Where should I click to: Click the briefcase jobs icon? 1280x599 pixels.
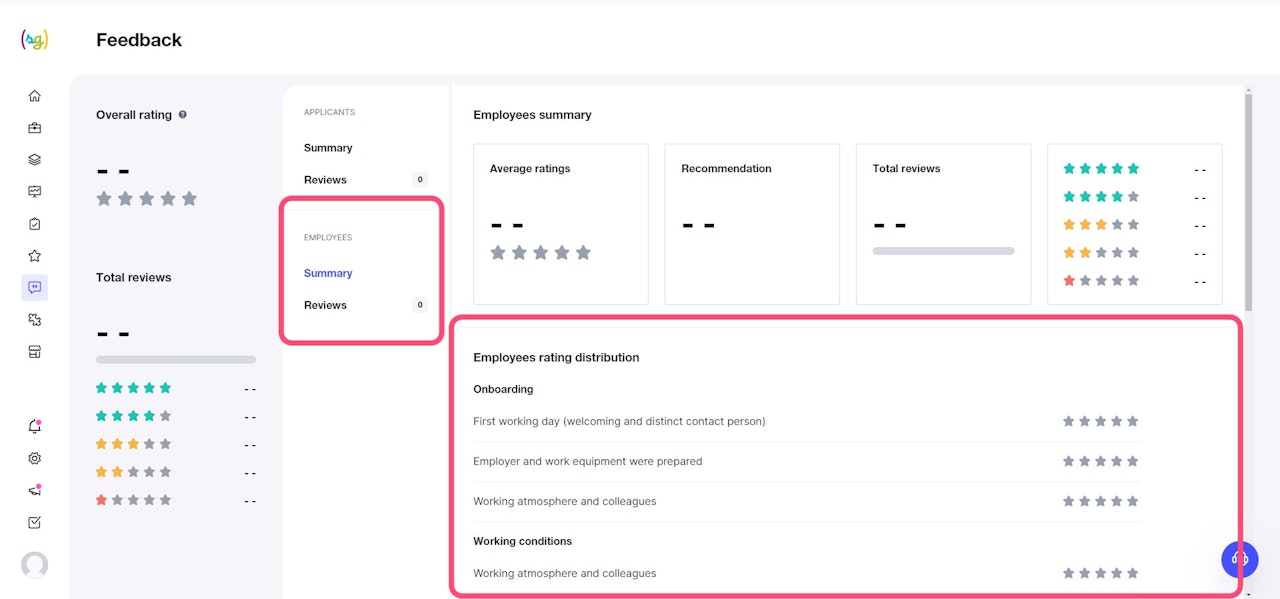pyautogui.click(x=35, y=128)
